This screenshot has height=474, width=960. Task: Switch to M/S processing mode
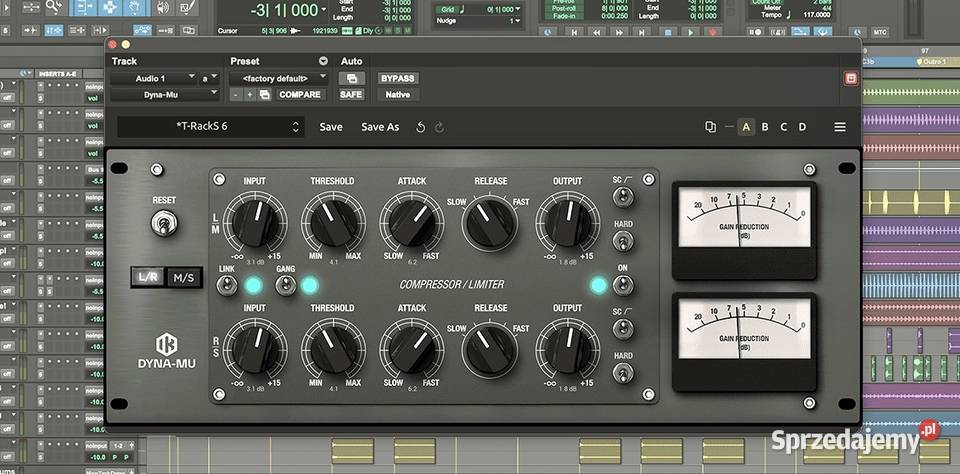[x=183, y=278]
